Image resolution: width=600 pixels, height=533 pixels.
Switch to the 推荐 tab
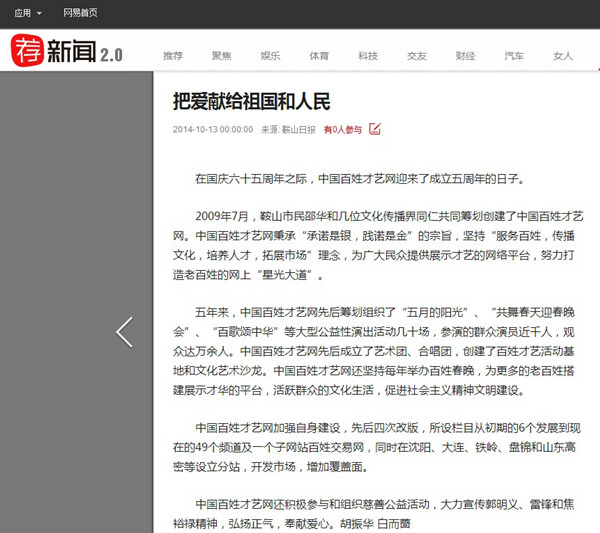pos(173,56)
